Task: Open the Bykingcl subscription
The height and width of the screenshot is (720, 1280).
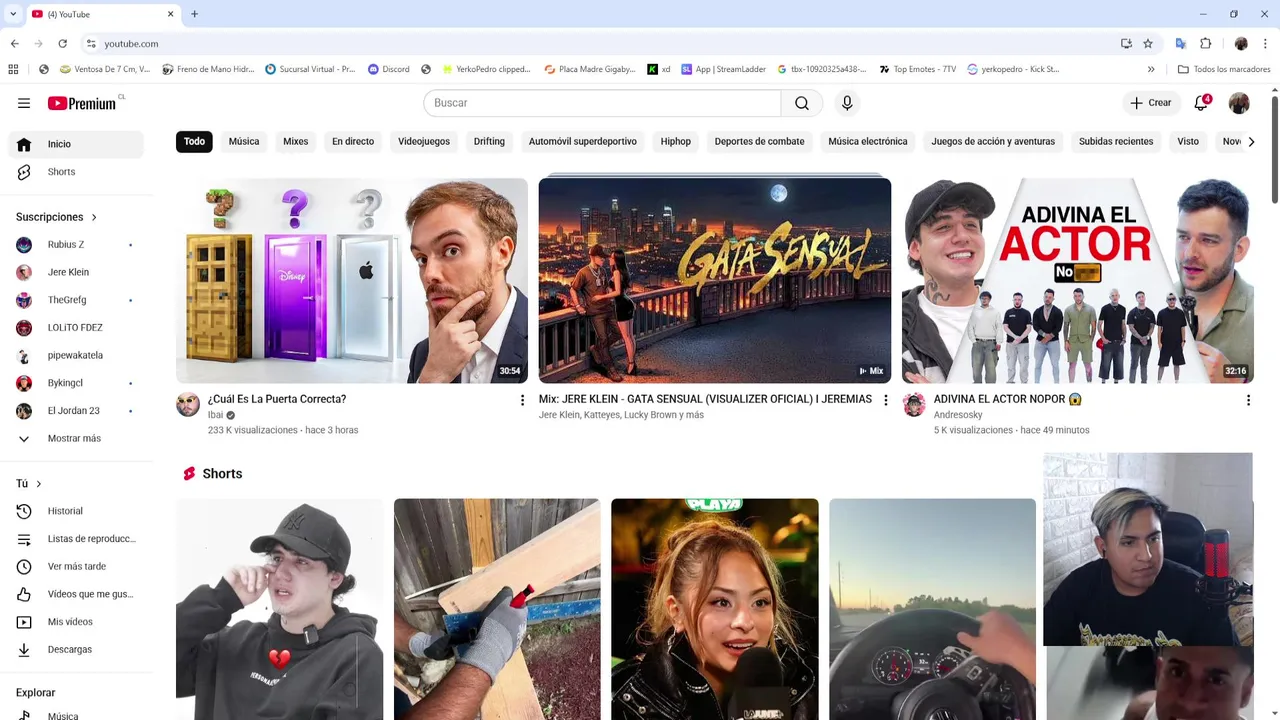Action: 76,383
